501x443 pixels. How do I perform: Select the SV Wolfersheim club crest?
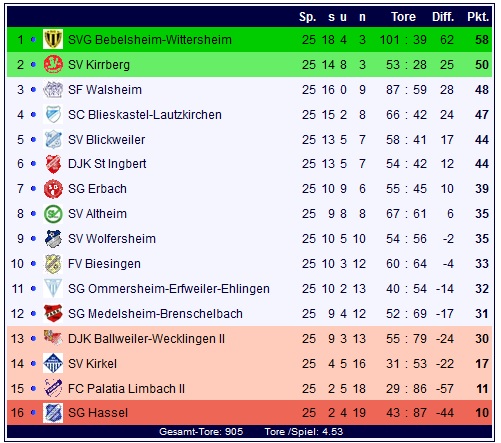[53, 239]
